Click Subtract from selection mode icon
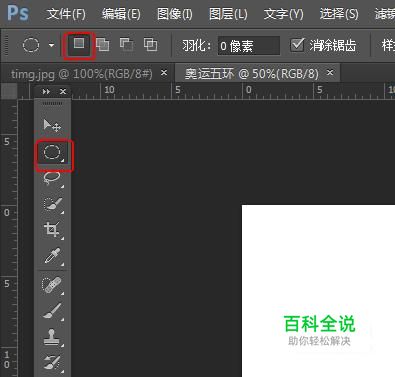 click(126, 45)
